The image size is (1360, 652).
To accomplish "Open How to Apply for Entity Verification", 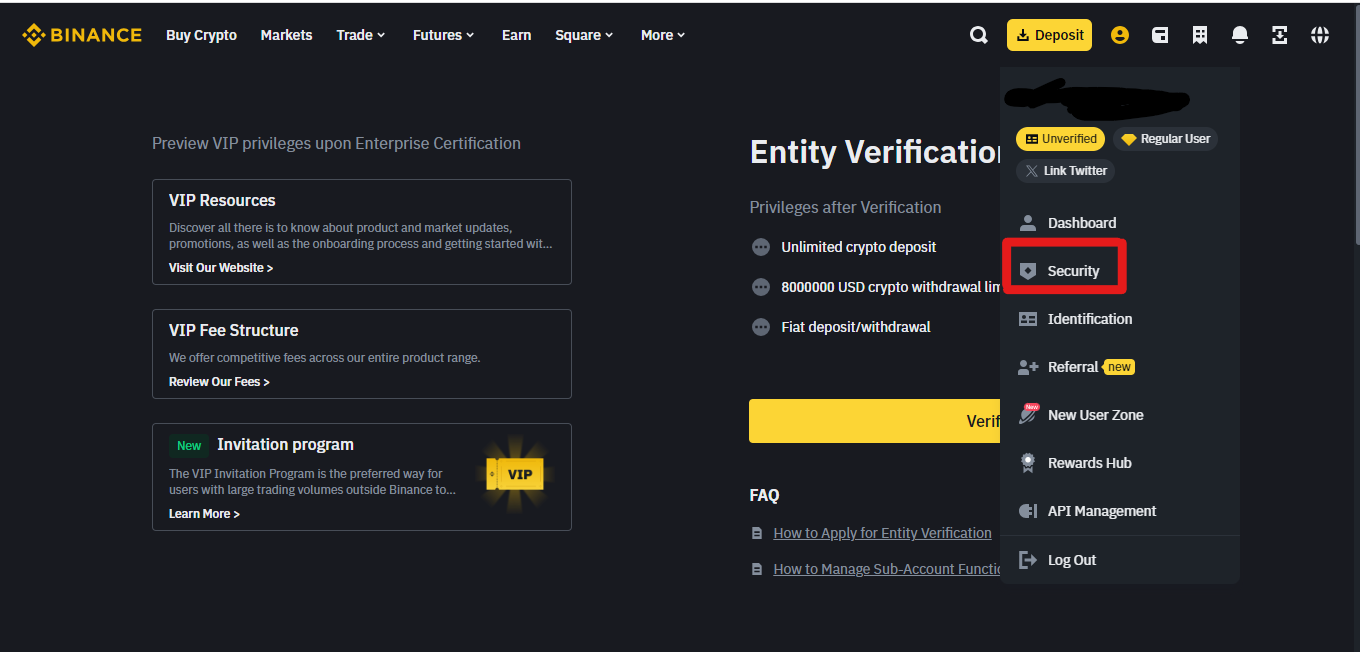I will tap(883, 534).
